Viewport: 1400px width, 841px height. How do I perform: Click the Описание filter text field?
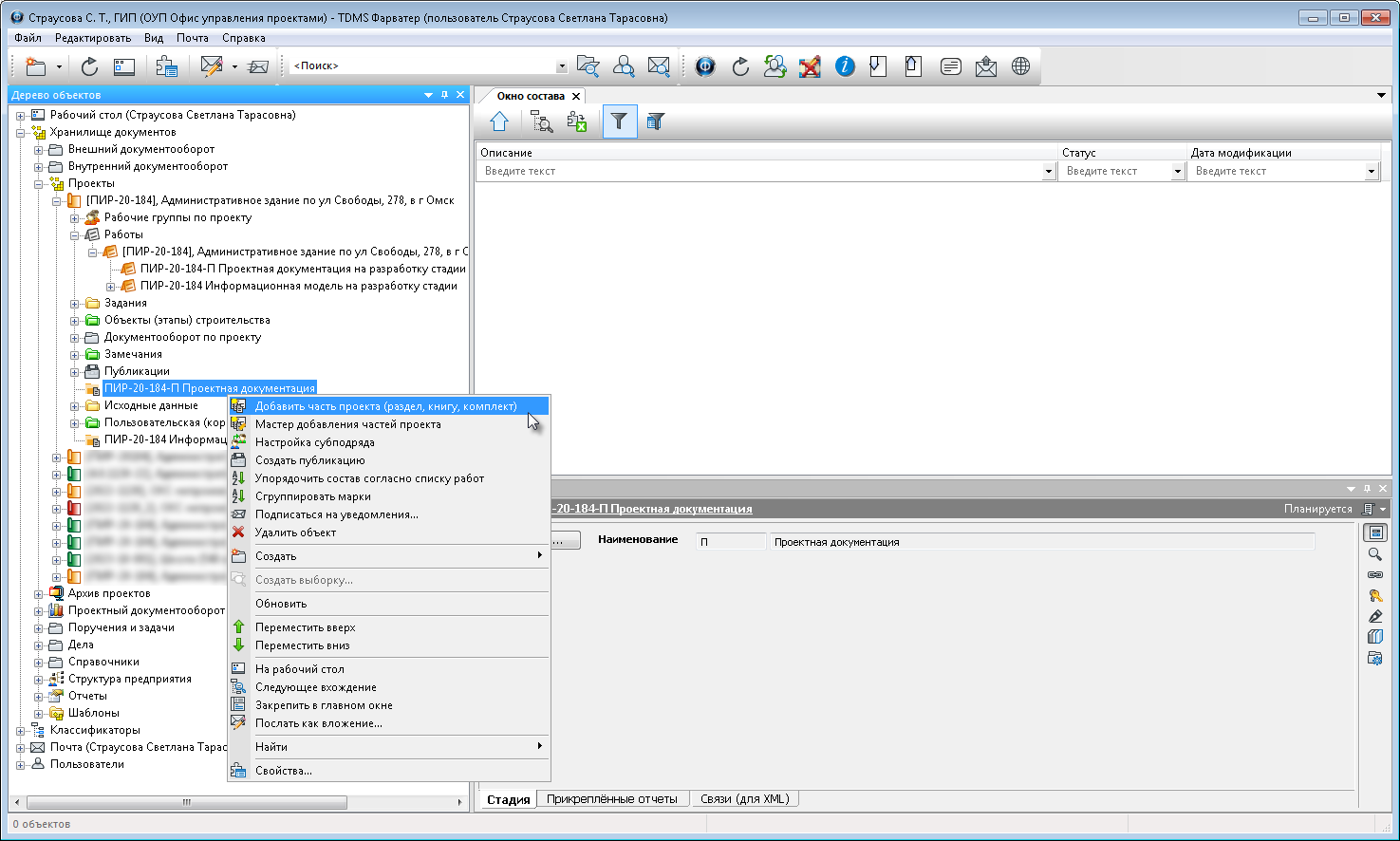click(759, 172)
